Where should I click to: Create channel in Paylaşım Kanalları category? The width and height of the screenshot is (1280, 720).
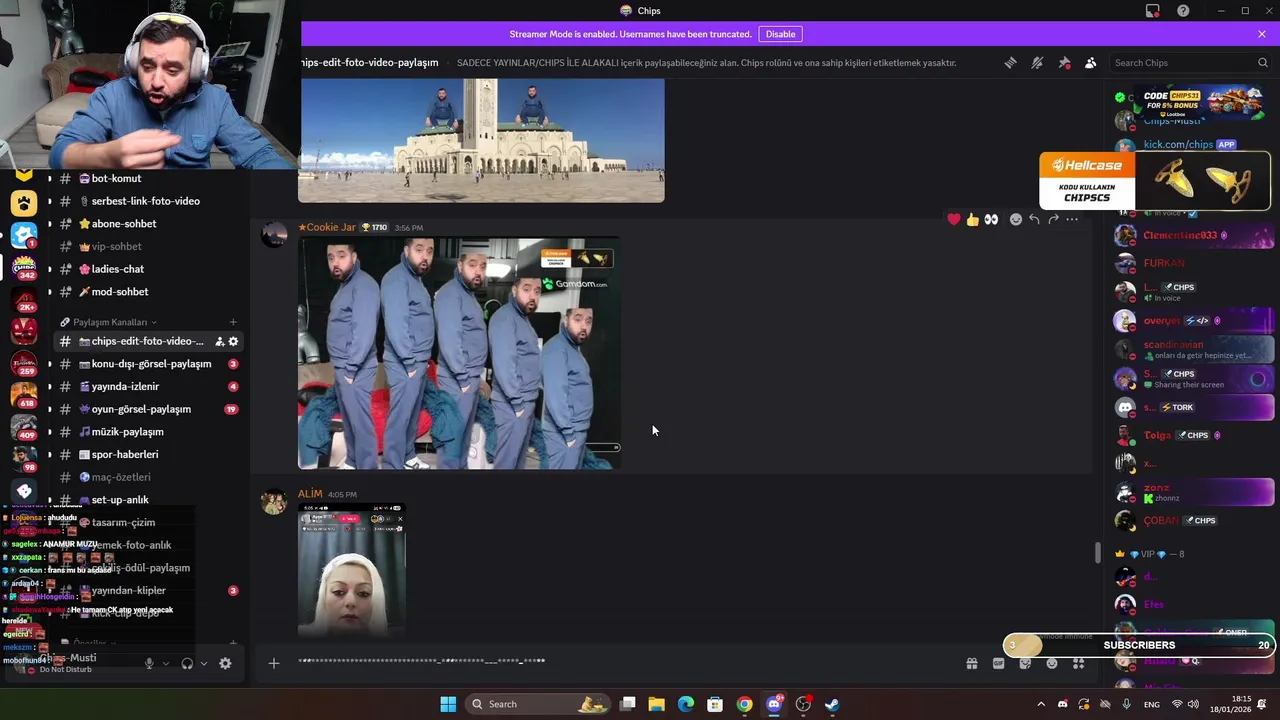[233, 322]
